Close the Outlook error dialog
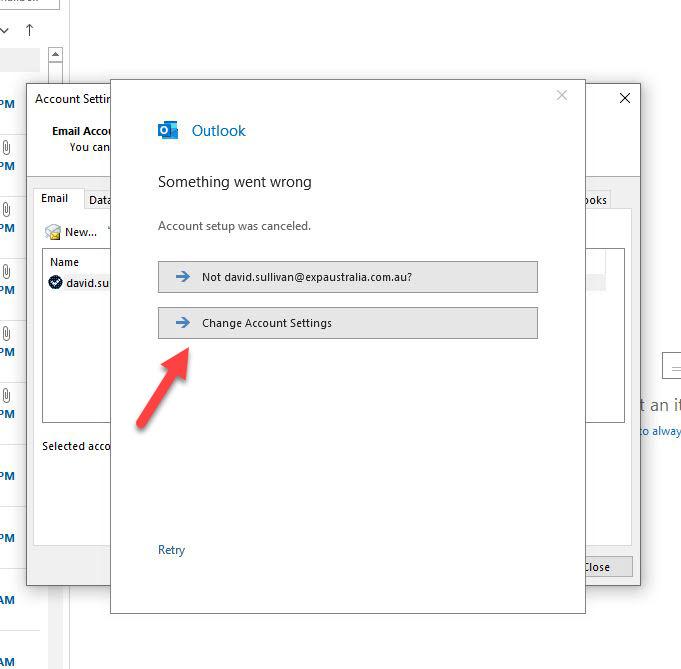The height and width of the screenshot is (669, 681). (562, 95)
